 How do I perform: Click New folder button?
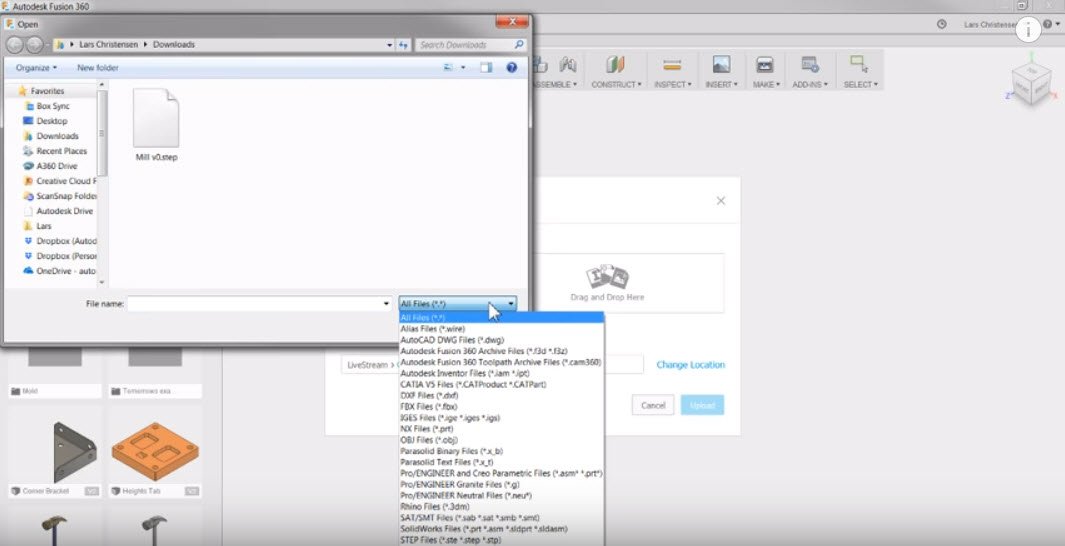pos(98,67)
